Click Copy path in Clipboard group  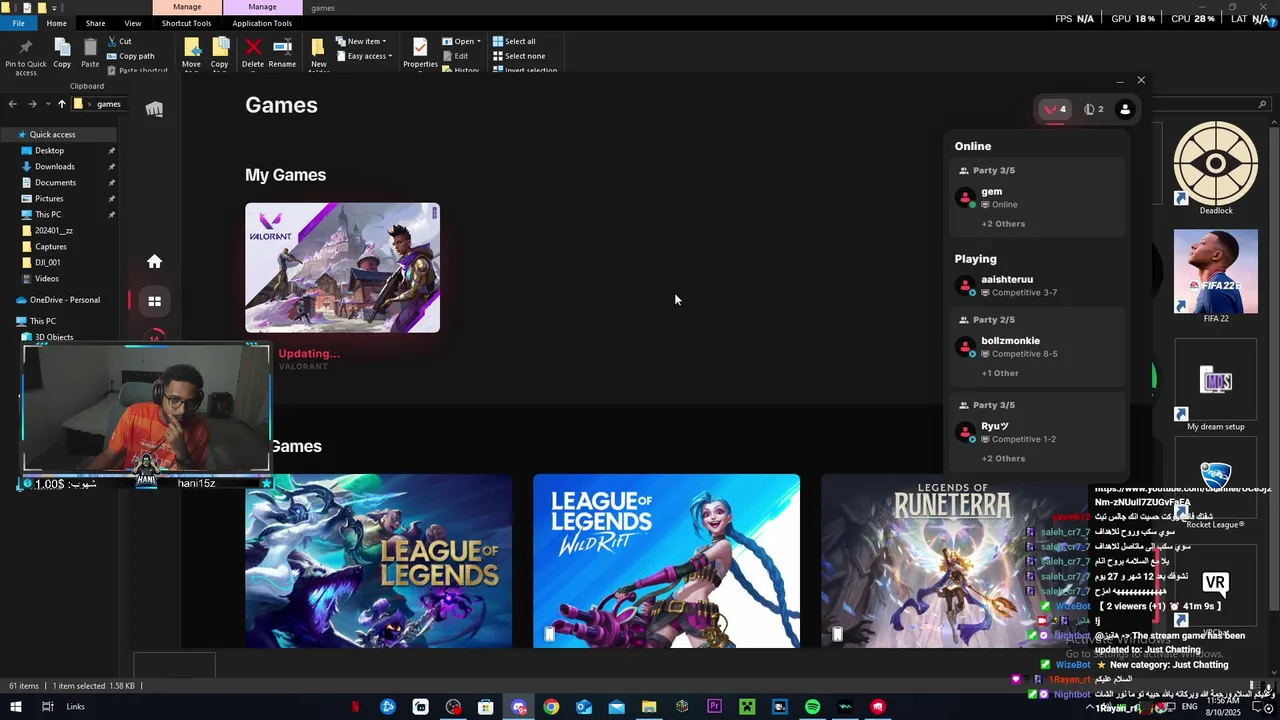130,56
